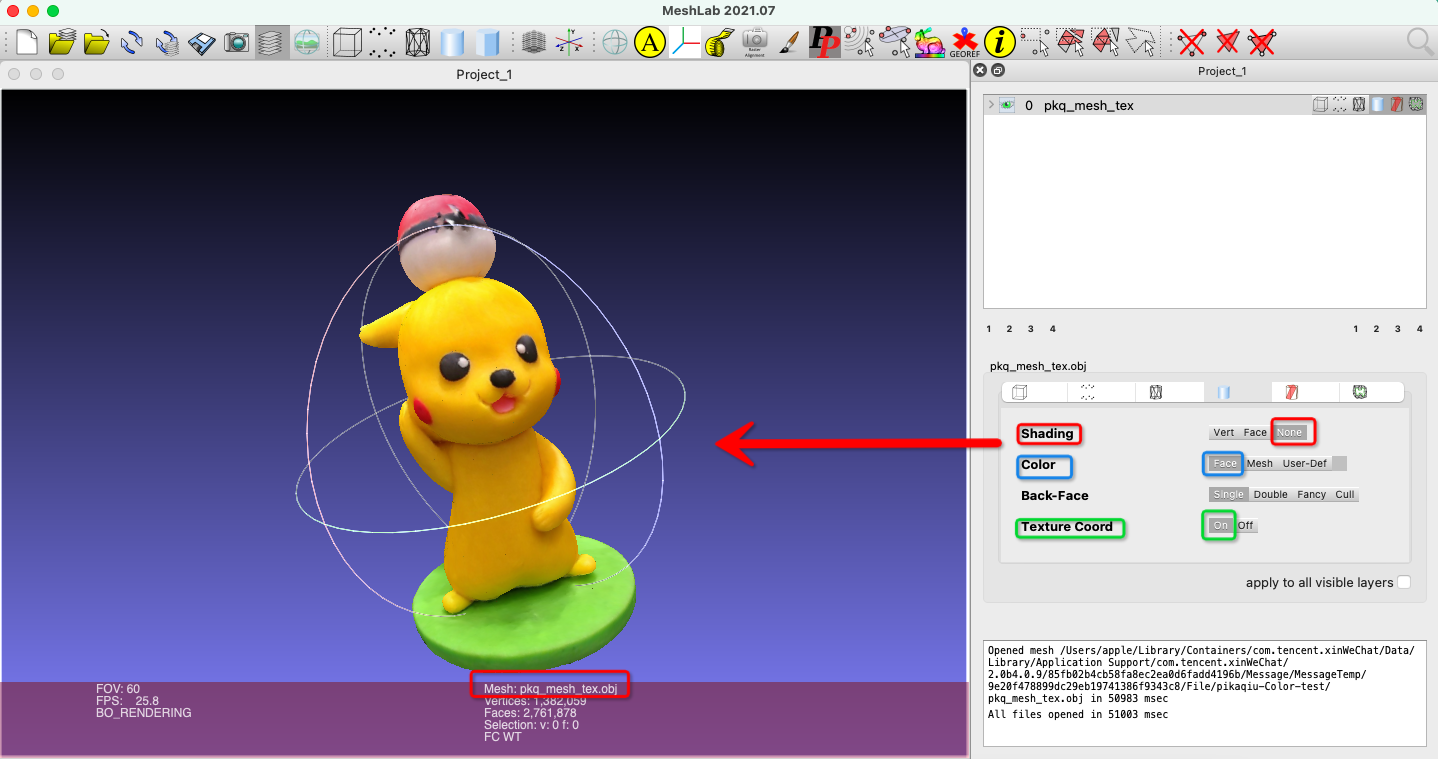Toggle points rendering in toolbar
Image resolution: width=1438 pixels, height=759 pixels.
(382, 42)
